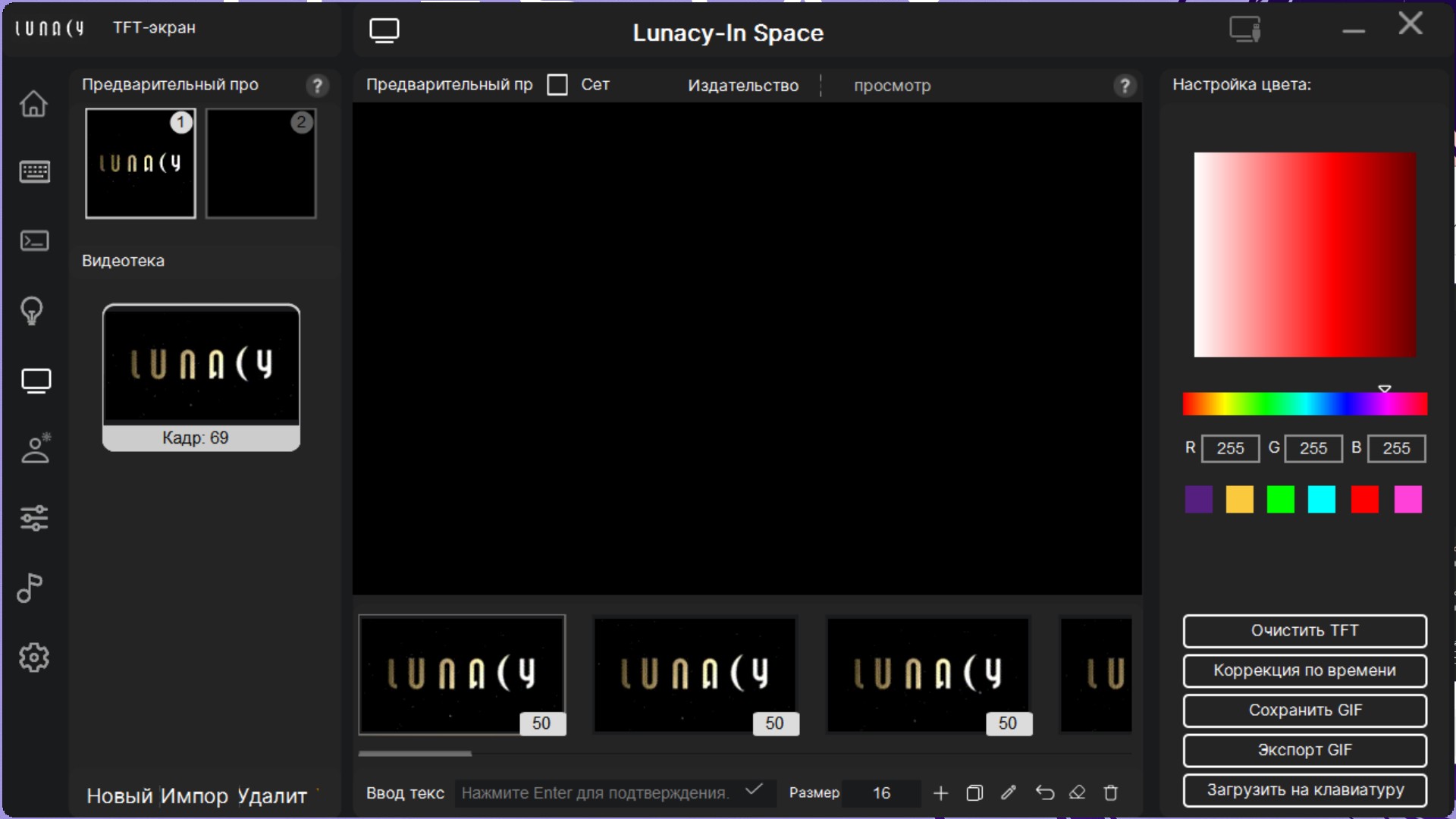Open the sliders adjustments sidebar icon
1456x819 pixels.
[x=34, y=518]
